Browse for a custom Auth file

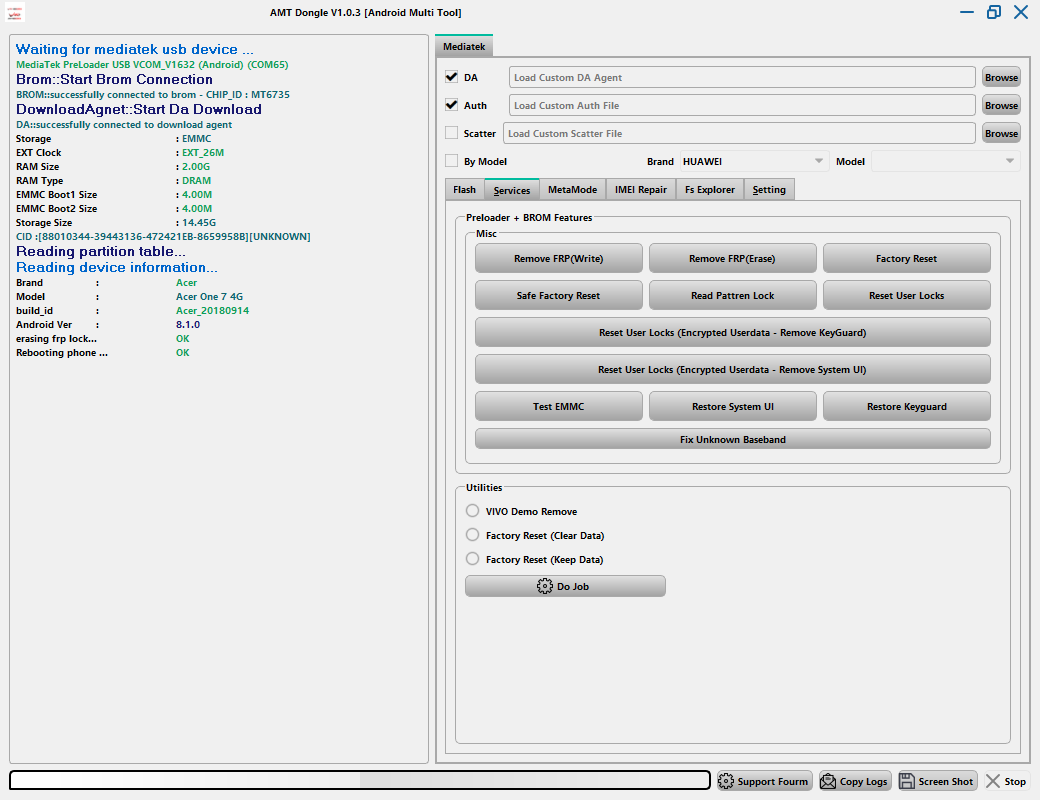tap(1001, 105)
